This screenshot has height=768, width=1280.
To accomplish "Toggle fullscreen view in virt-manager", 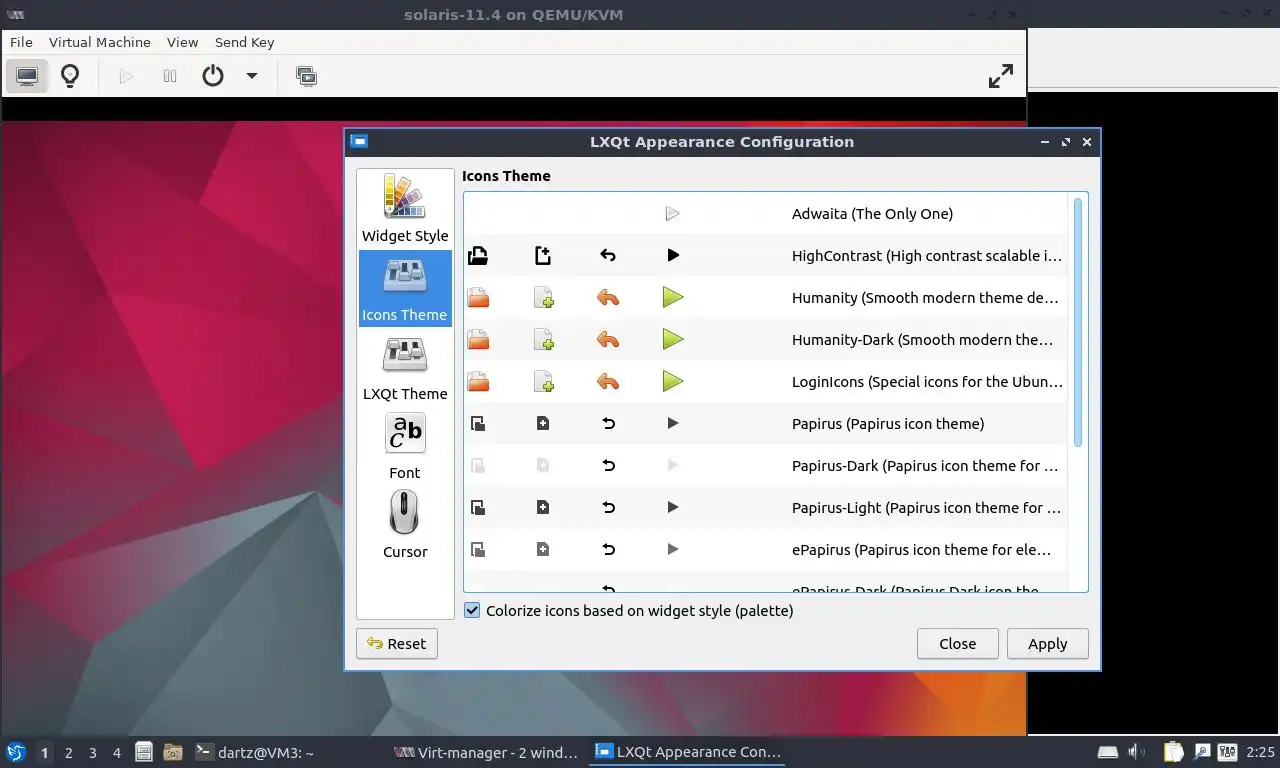I will [x=1001, y=76].
